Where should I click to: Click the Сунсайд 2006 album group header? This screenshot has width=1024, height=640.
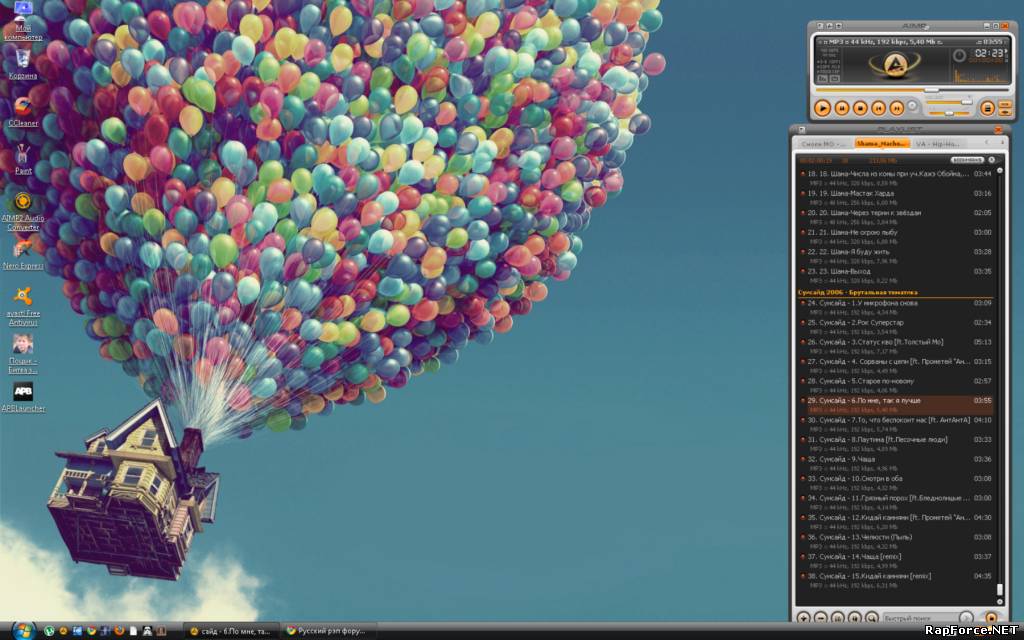[896, 292]
